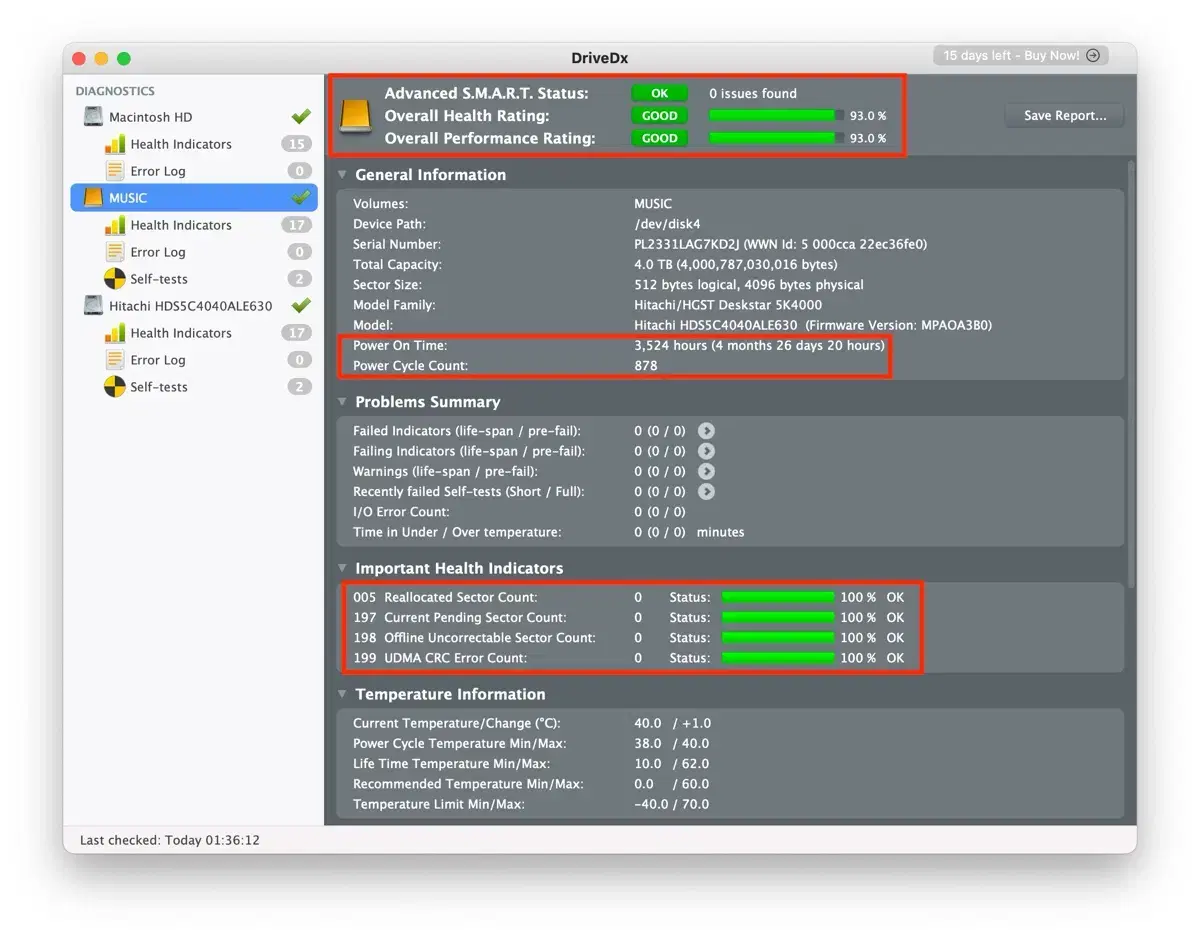Image resolution: width=1200 pixels, height=937 pixels.
Task: Open Error Log under Macintosh HD
Action: coord(157,171)
